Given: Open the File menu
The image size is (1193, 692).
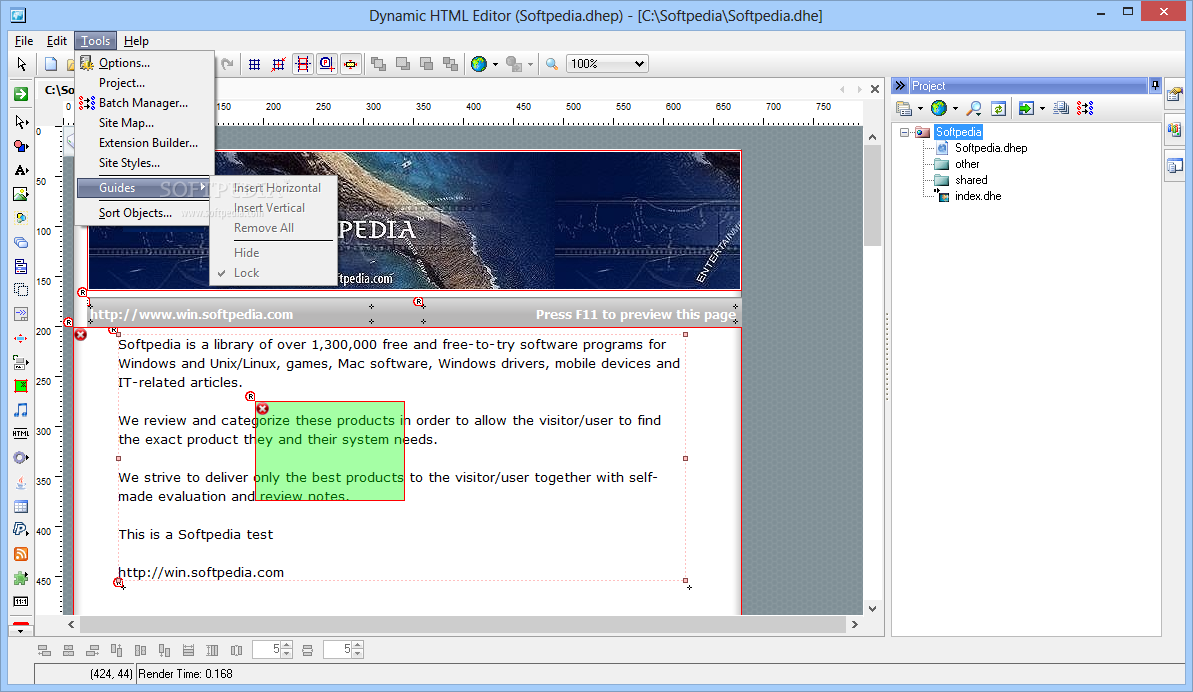Looking at the screenshot, I should [x=24, y=41].
